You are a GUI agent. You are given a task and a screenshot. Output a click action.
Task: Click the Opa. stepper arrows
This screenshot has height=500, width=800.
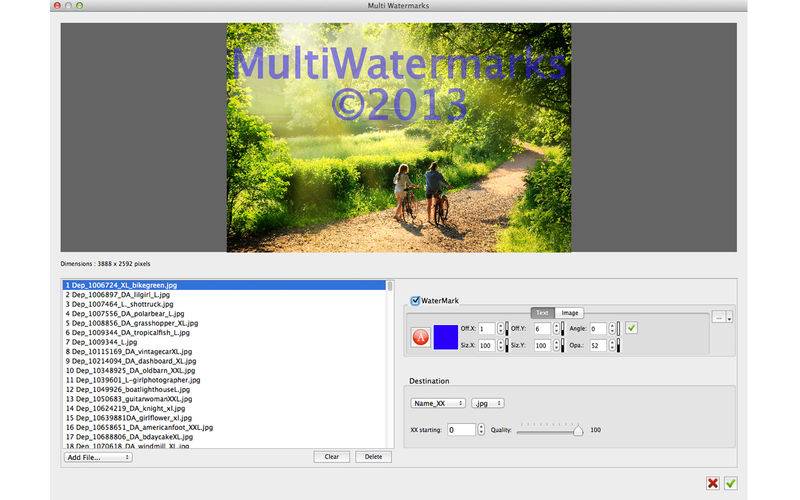coord(612,345)
